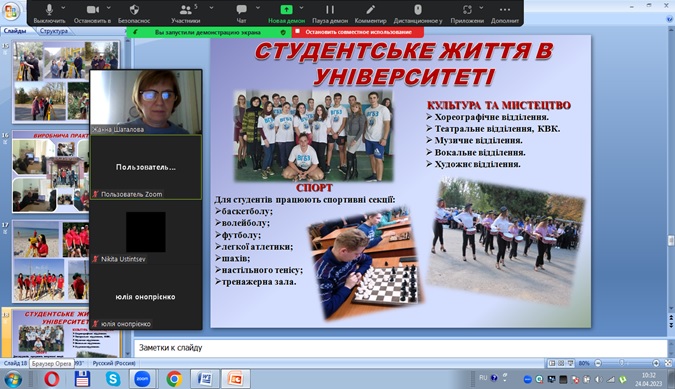
Task: Expand microphone audio options arrow
Action: pos(63,8)
